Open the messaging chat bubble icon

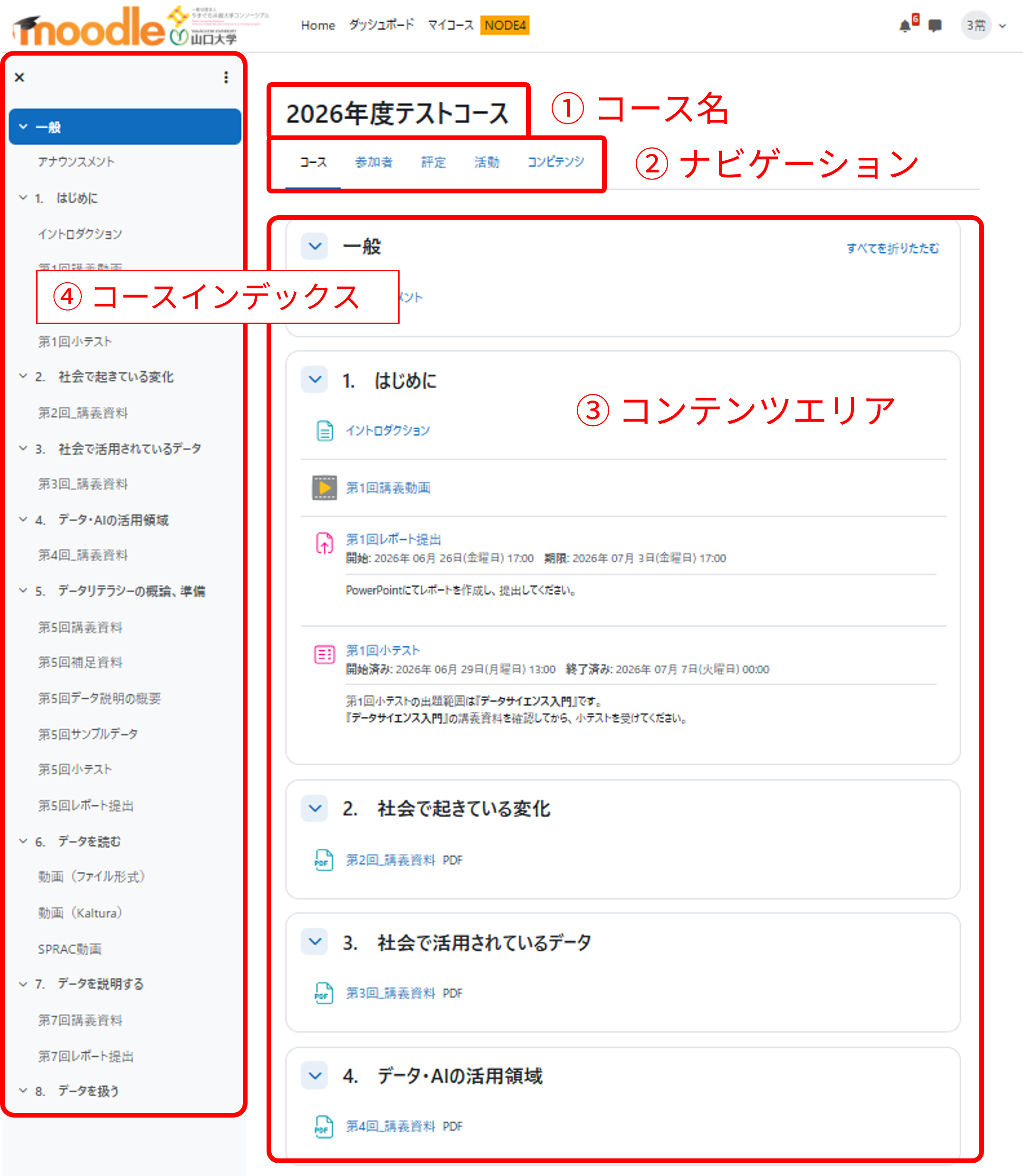tap(935, 26)
